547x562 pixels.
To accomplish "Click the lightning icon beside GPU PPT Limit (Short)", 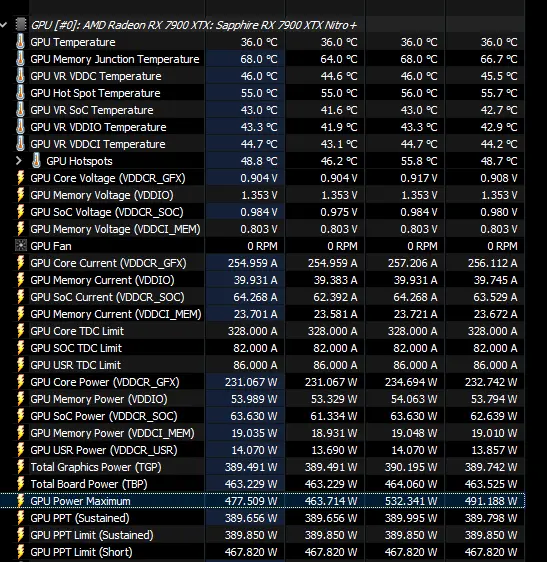I will point(20,552).
